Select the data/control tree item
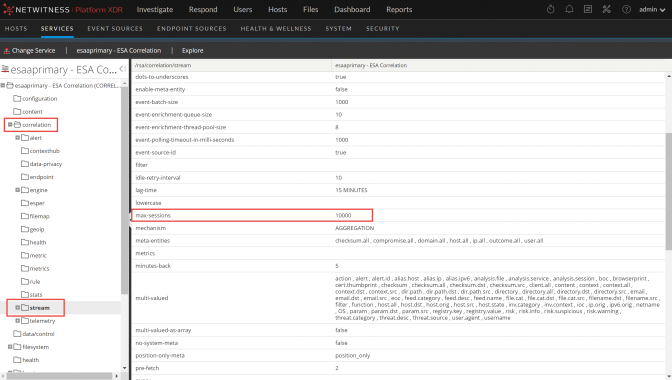 click(38, 334)
